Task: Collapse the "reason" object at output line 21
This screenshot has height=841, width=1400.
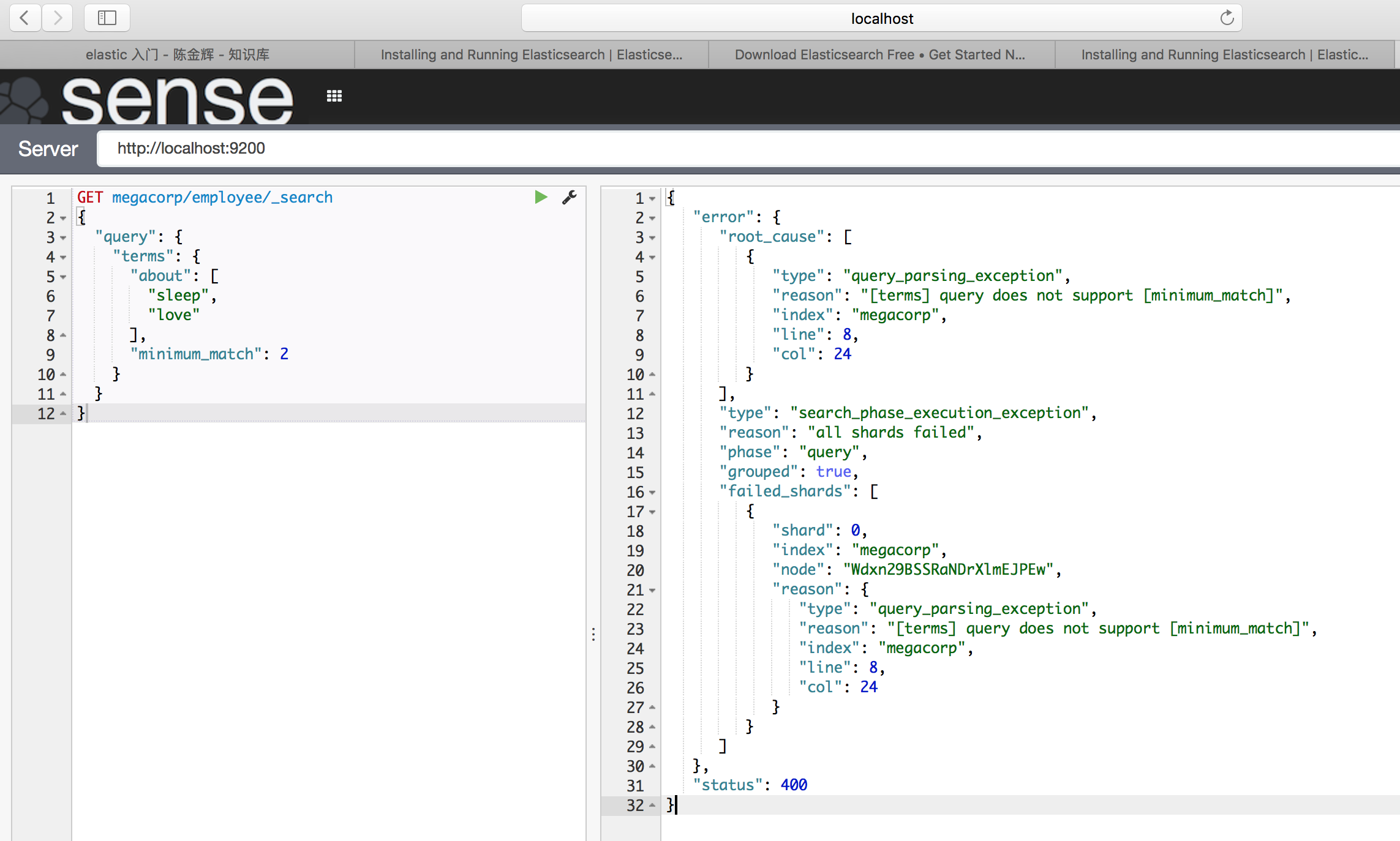Action: pyautogui.click(x=652, y=591)
